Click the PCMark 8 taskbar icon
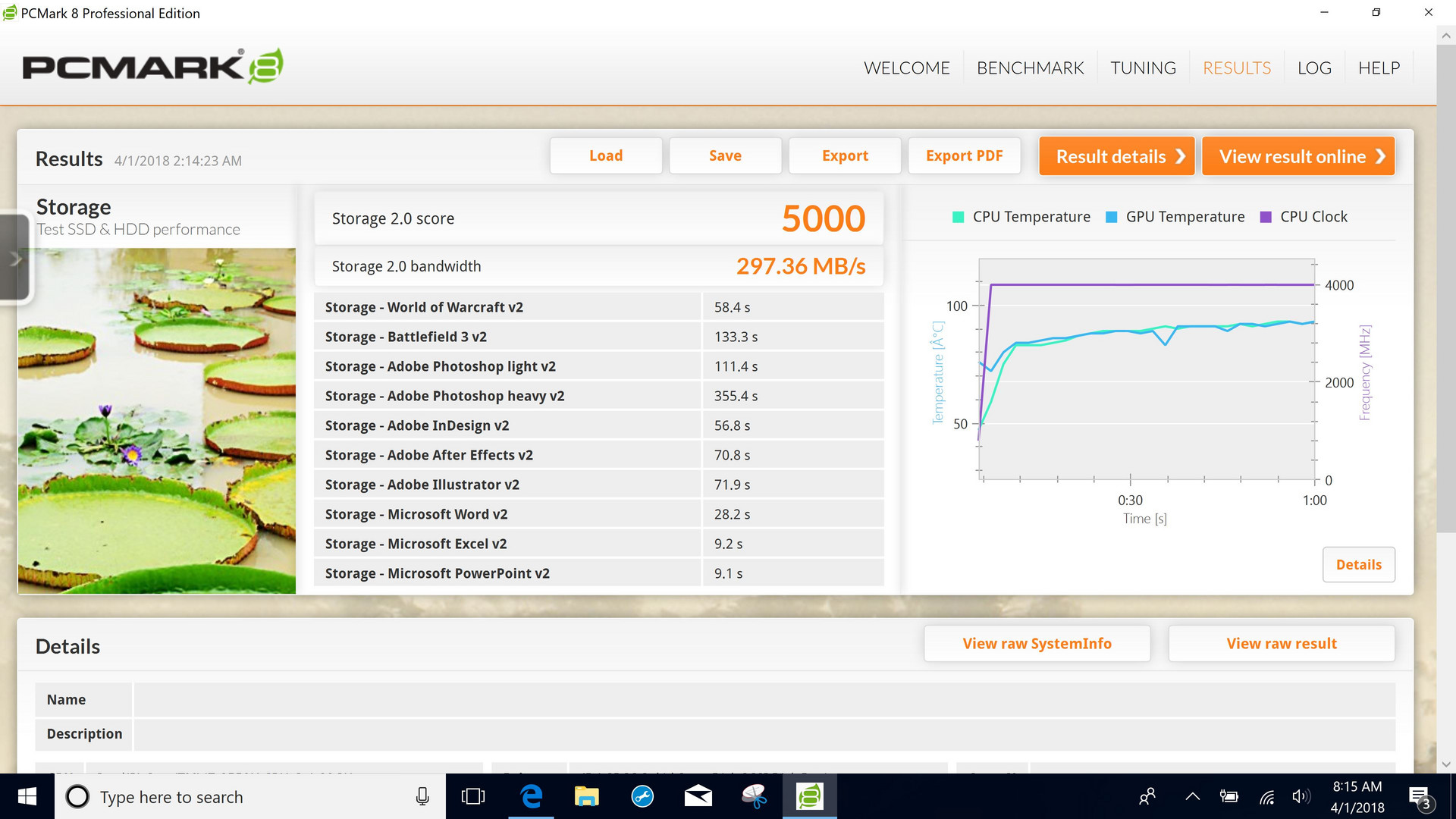 tap(809, 796)
